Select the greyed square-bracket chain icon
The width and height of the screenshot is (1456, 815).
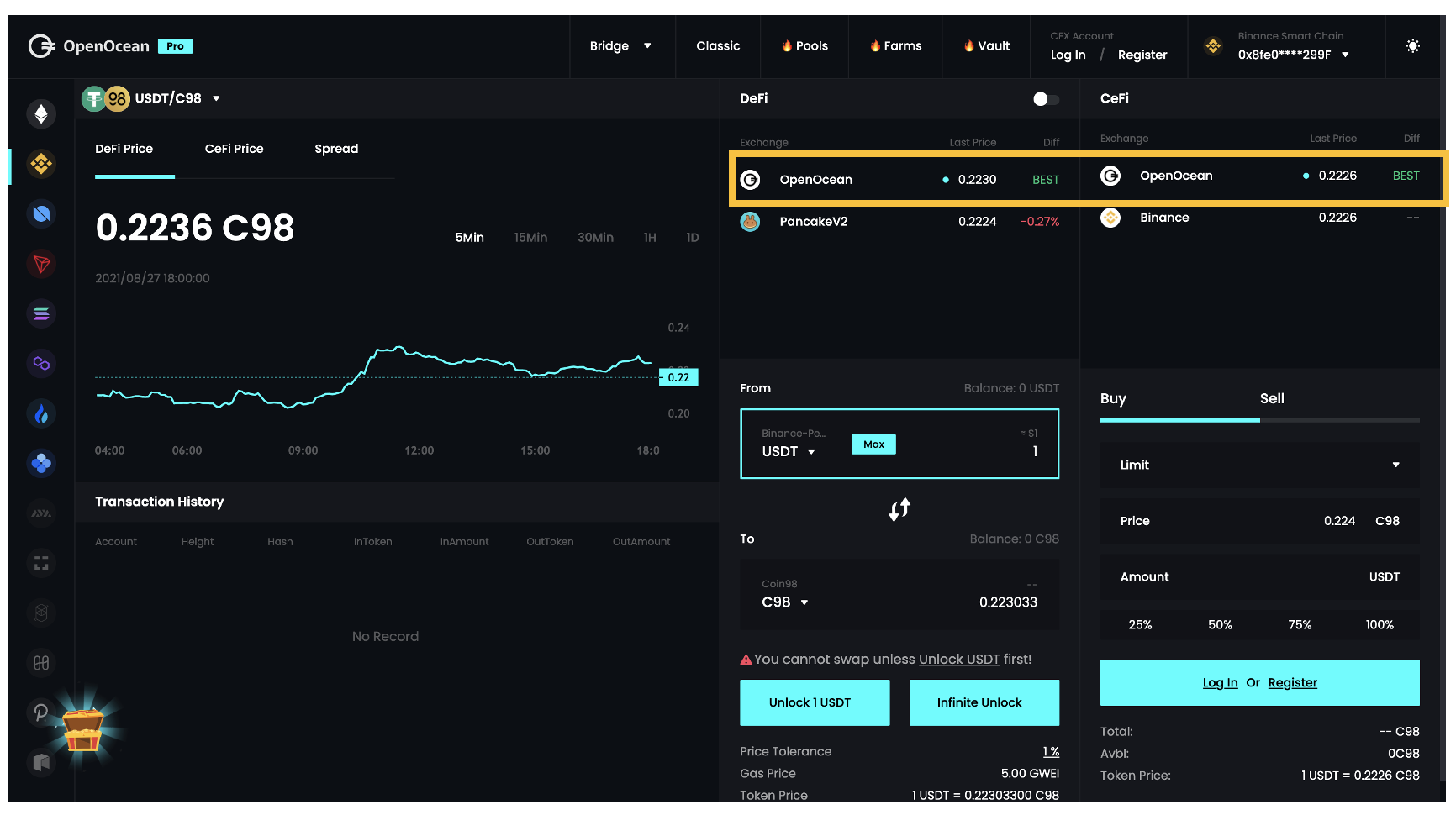41,563
